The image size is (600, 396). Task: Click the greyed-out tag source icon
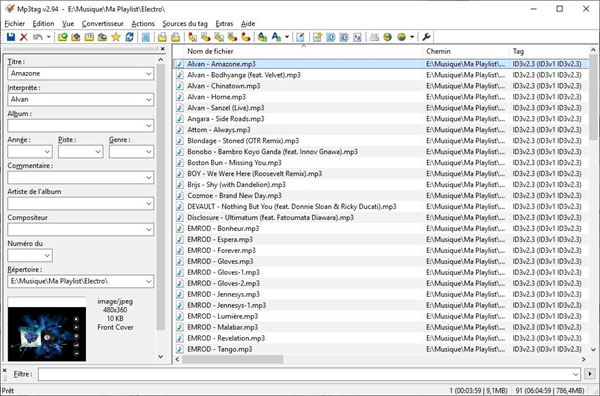374,37
